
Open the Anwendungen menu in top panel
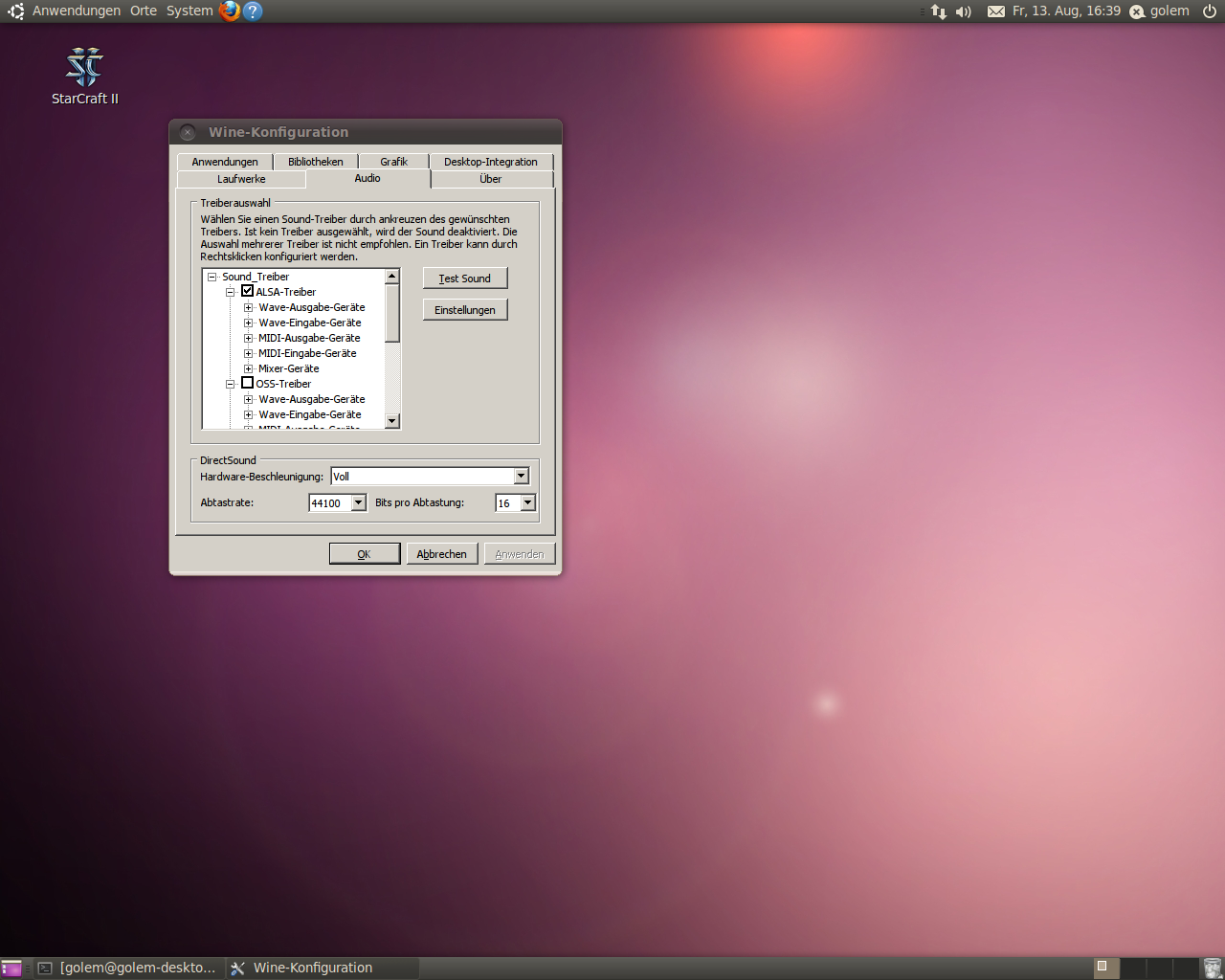tap(77, 11)
